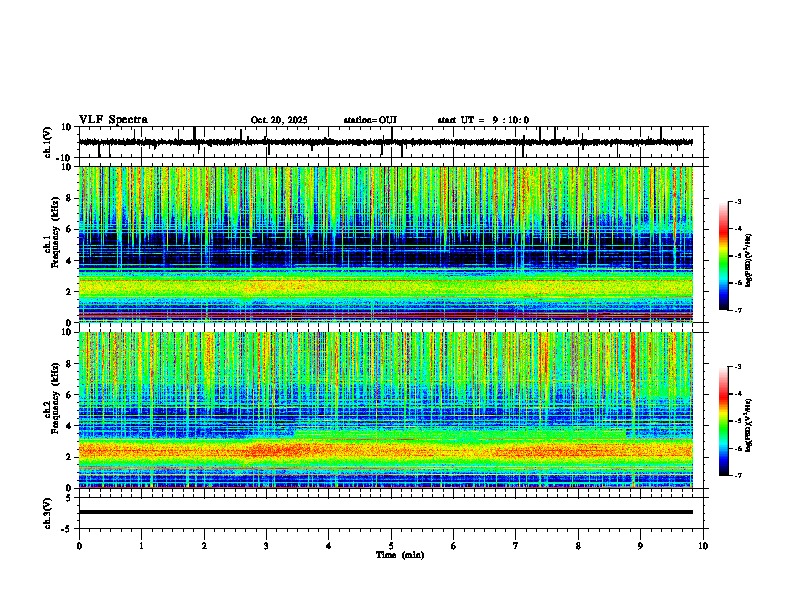Click time axis tick label '5'

coord(391,546)
